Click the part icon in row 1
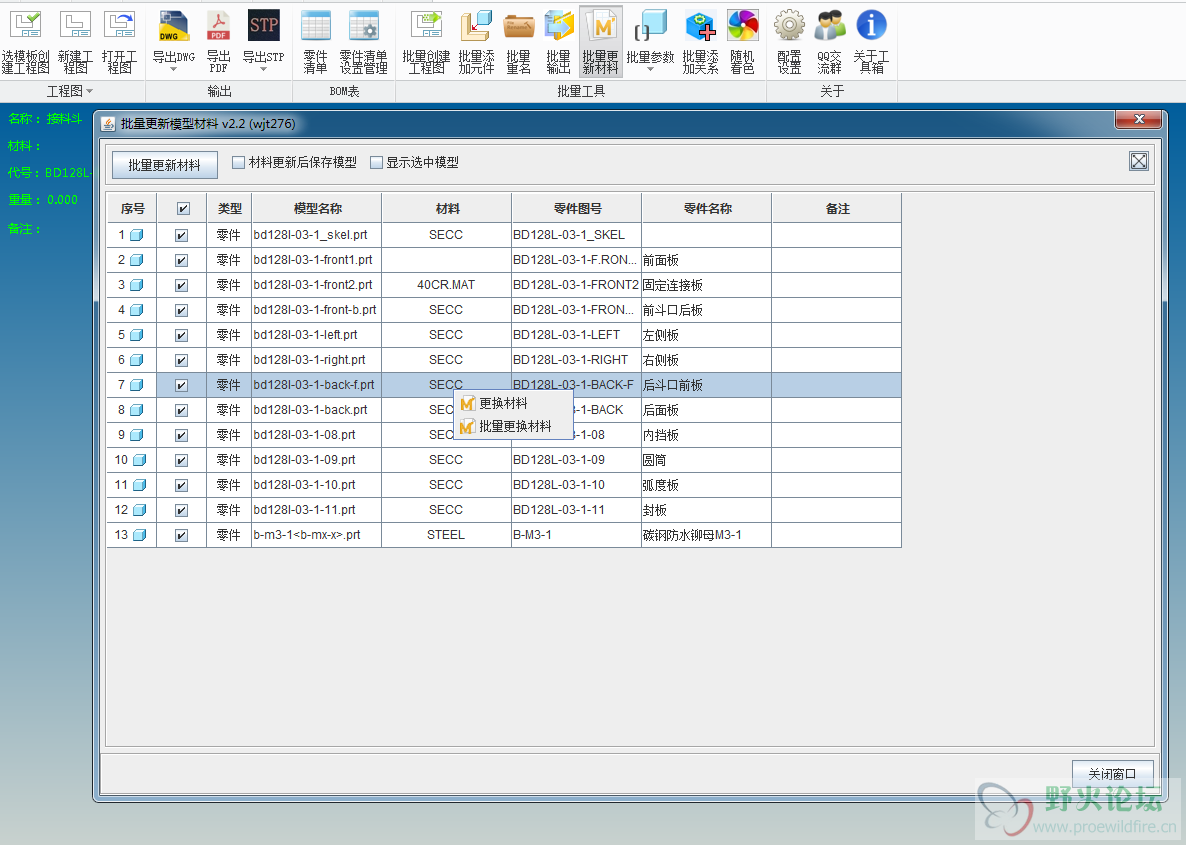 pyautogui.click(x=137, y=235)
